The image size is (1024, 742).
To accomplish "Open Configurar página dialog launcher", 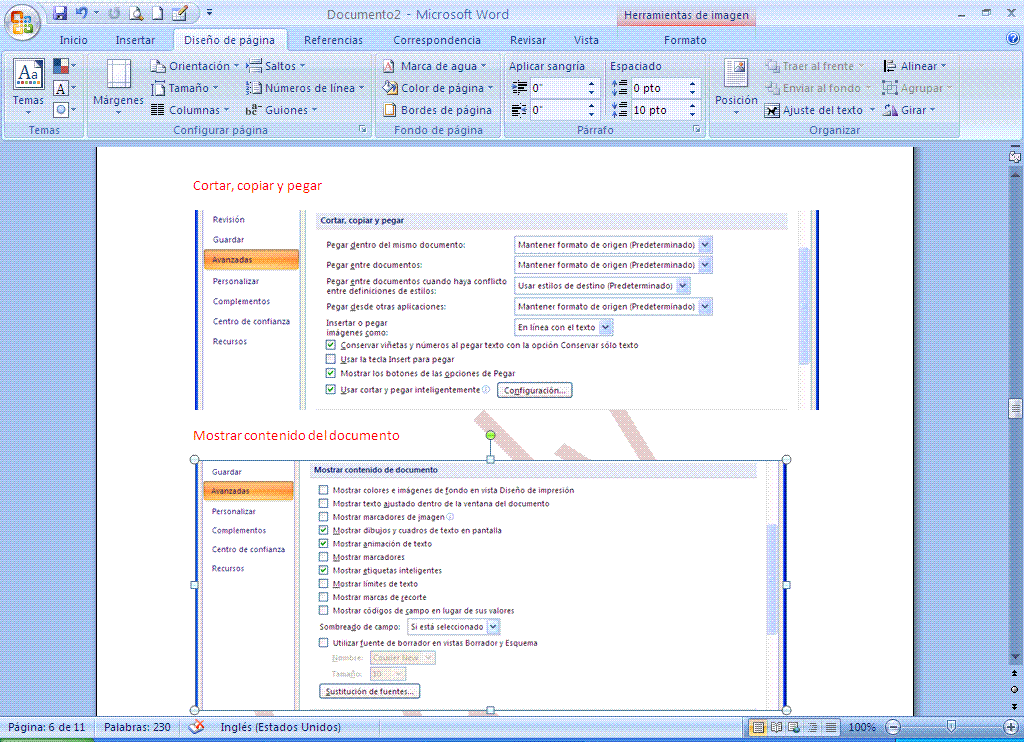I will pyautogui.click(x=362, y=129).
